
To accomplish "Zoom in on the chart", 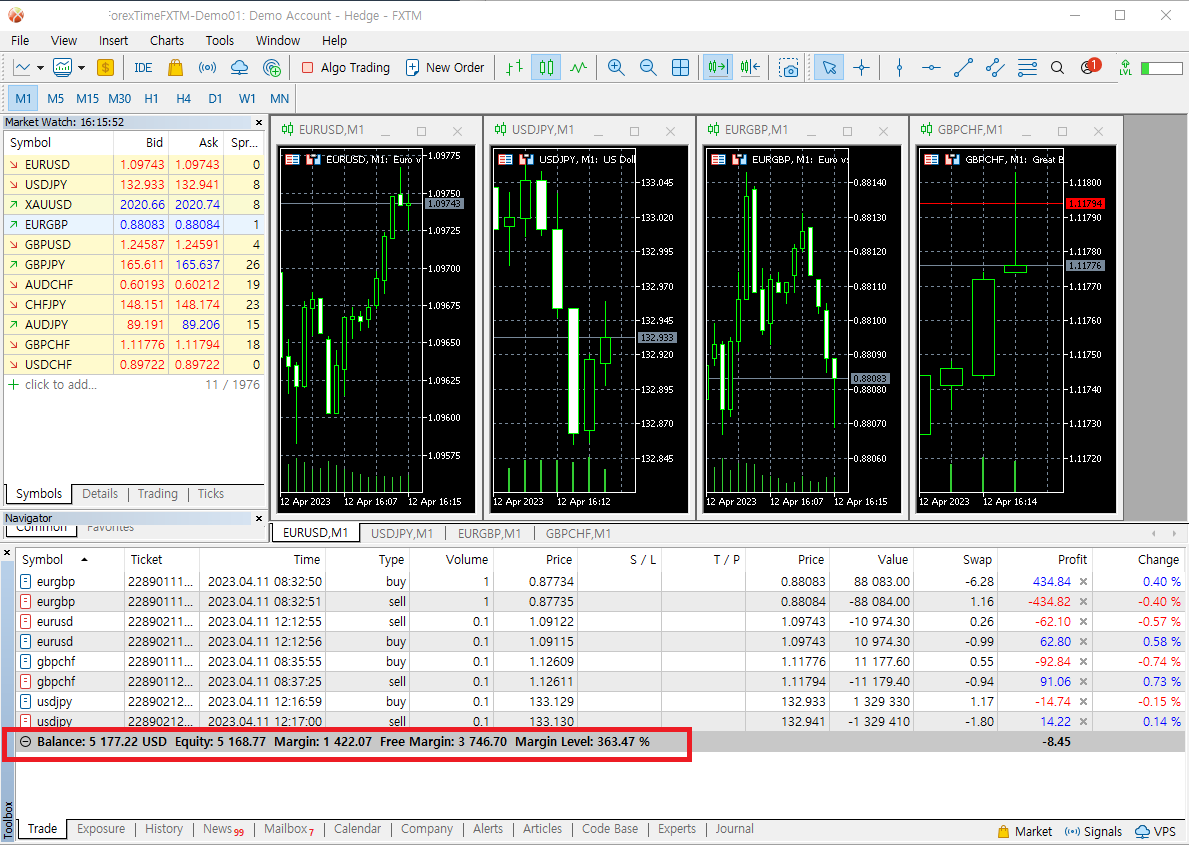I will point(616,68).
